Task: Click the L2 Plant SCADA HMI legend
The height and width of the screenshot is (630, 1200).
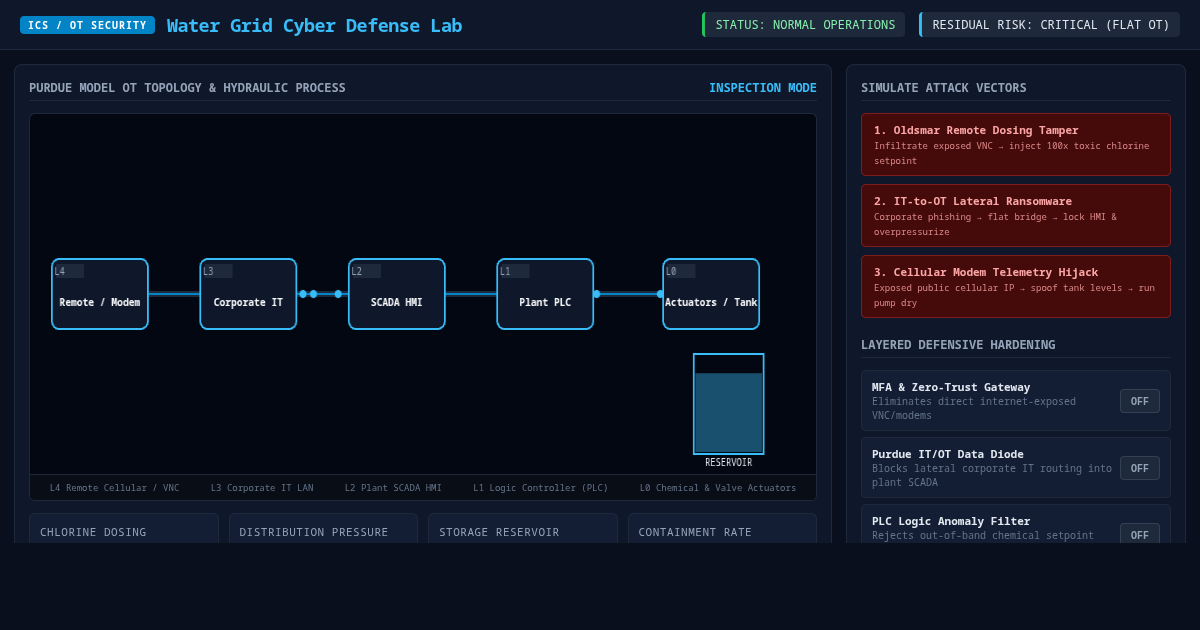Action: point(393,488)
